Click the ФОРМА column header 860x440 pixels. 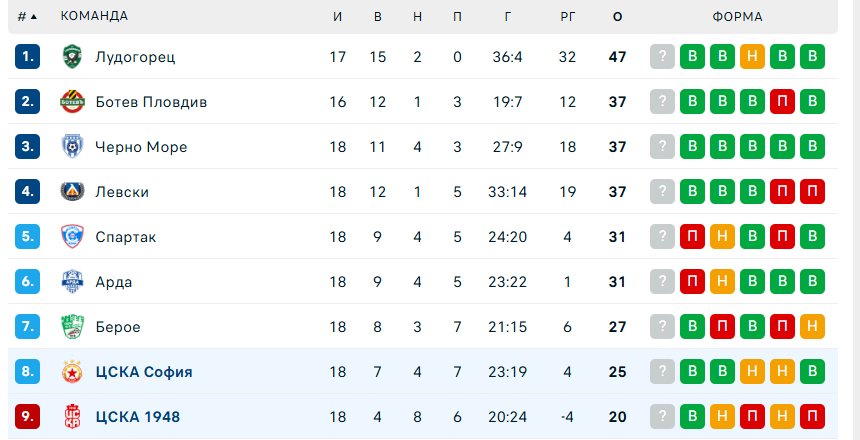coord(737,17)
